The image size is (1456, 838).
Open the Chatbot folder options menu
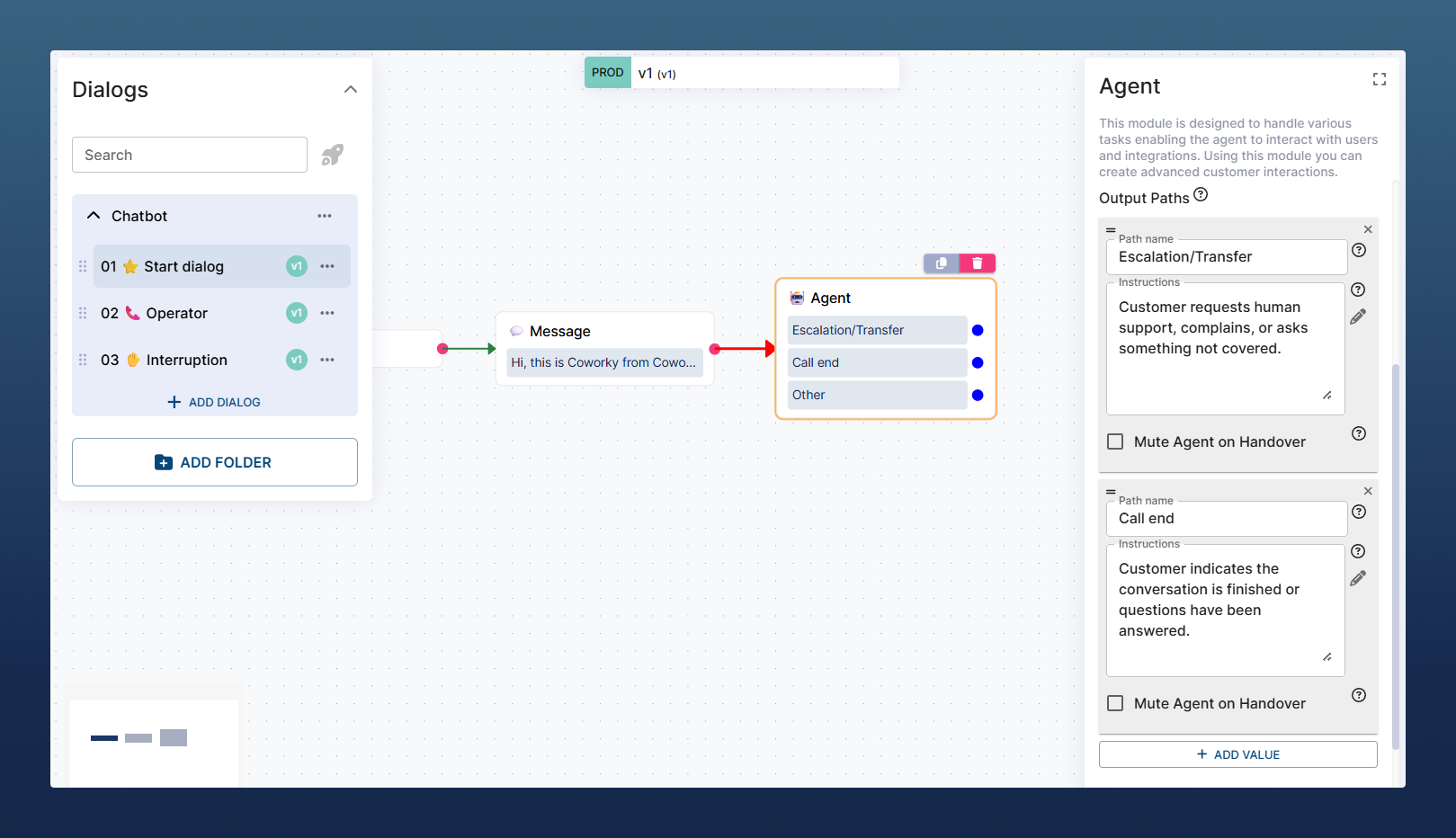[325, 216]
